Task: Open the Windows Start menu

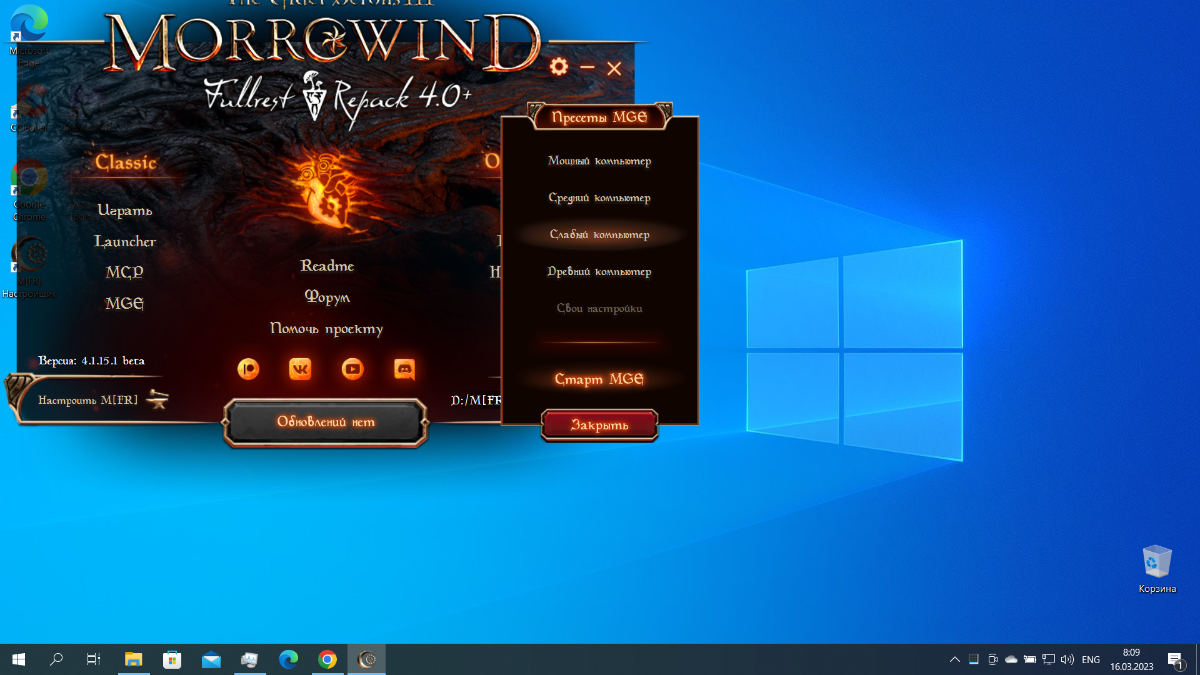Action: click(x=18, y=659)
